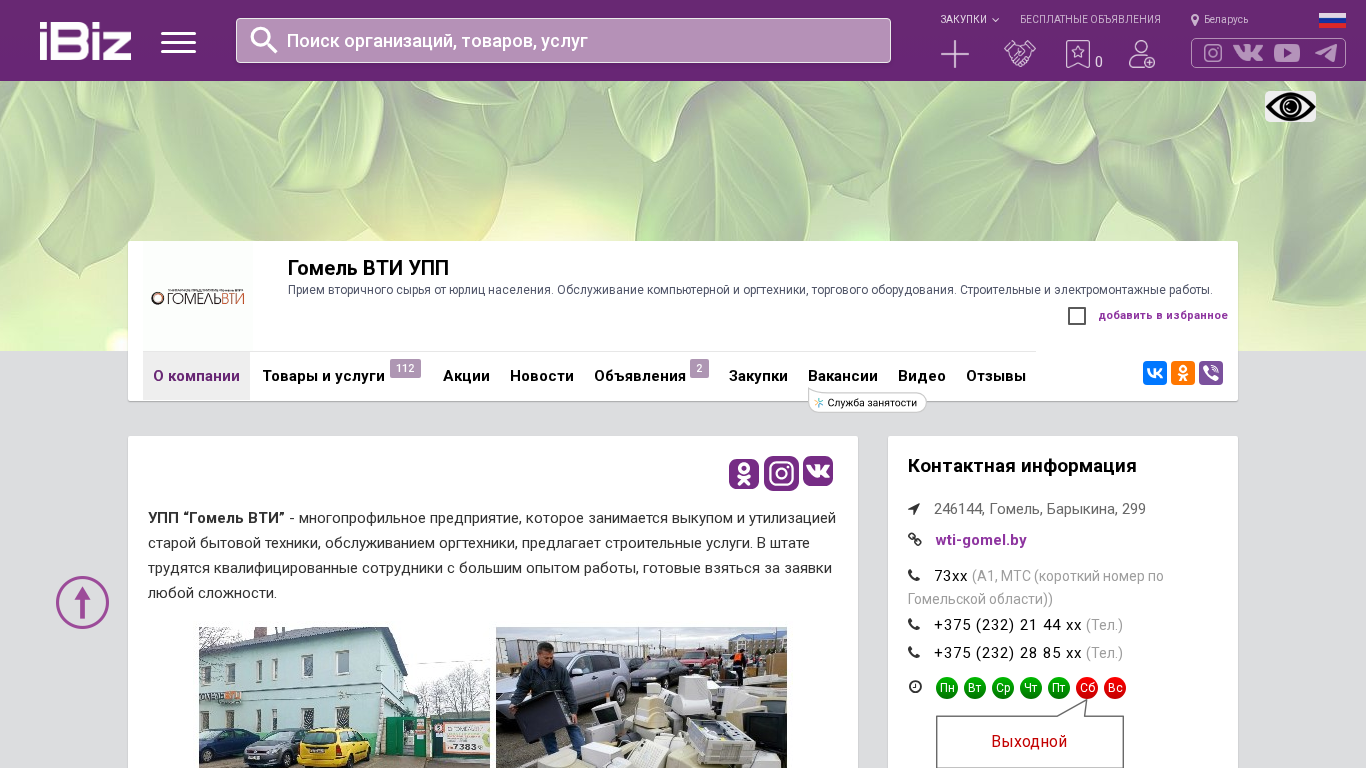Reveal phone +375 (232) 28 85 xx
The image size is (1366, 768).
(1008, 653)
